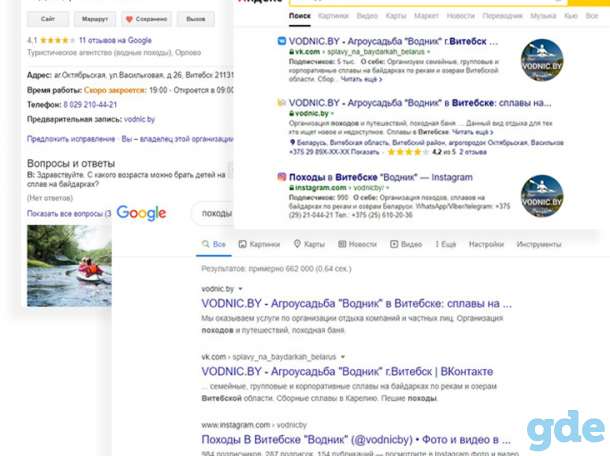The image size is (610, 456).
Task: Open Google result Агроусадьба Водник в Витебске: сплавы
Action: 356,303
